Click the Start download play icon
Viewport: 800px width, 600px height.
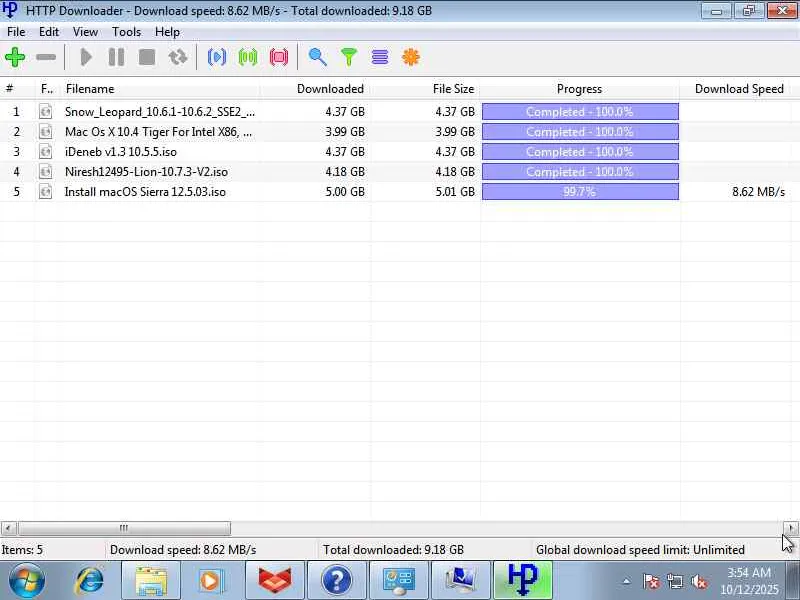point(86,57)
